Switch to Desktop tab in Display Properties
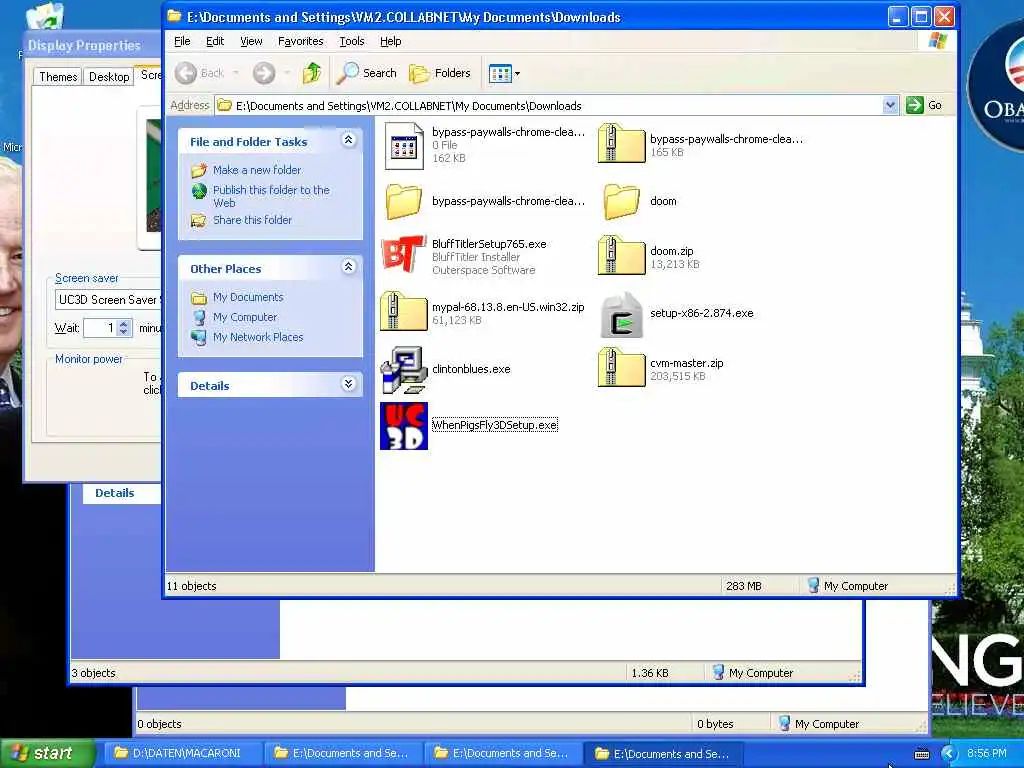This screenshot has height=768, width=1024. pos(108,76)
